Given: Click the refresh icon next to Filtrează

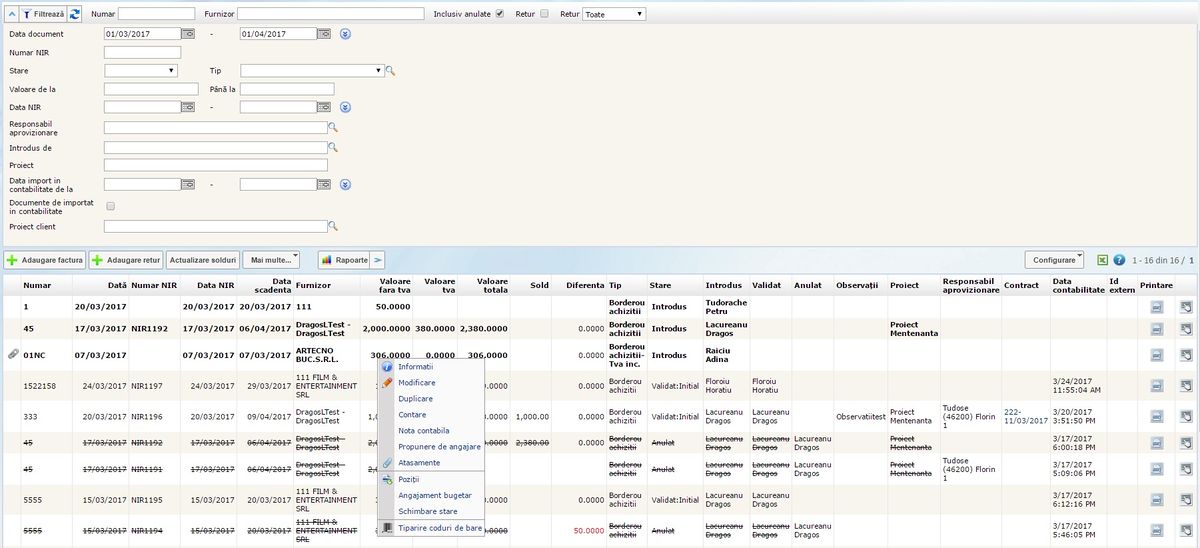Looking at the screenshot, I should tap(75, 14).
